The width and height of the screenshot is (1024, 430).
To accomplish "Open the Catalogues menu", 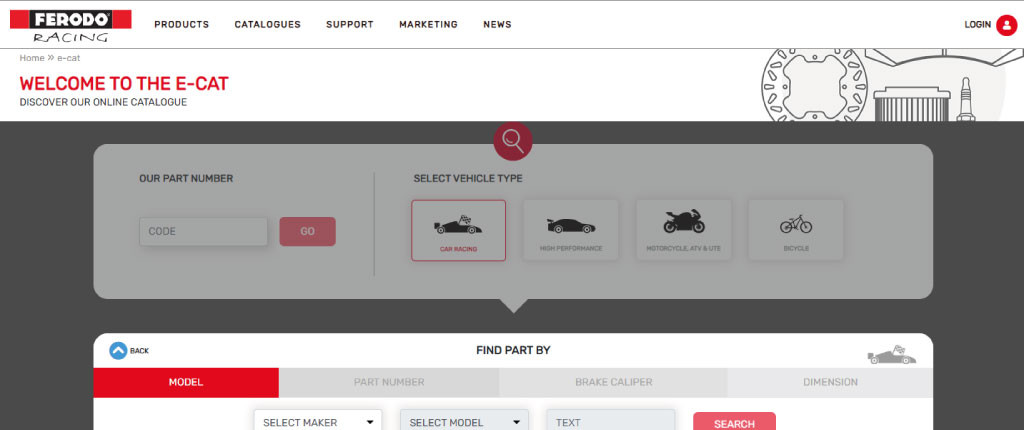I will point(268,24).
